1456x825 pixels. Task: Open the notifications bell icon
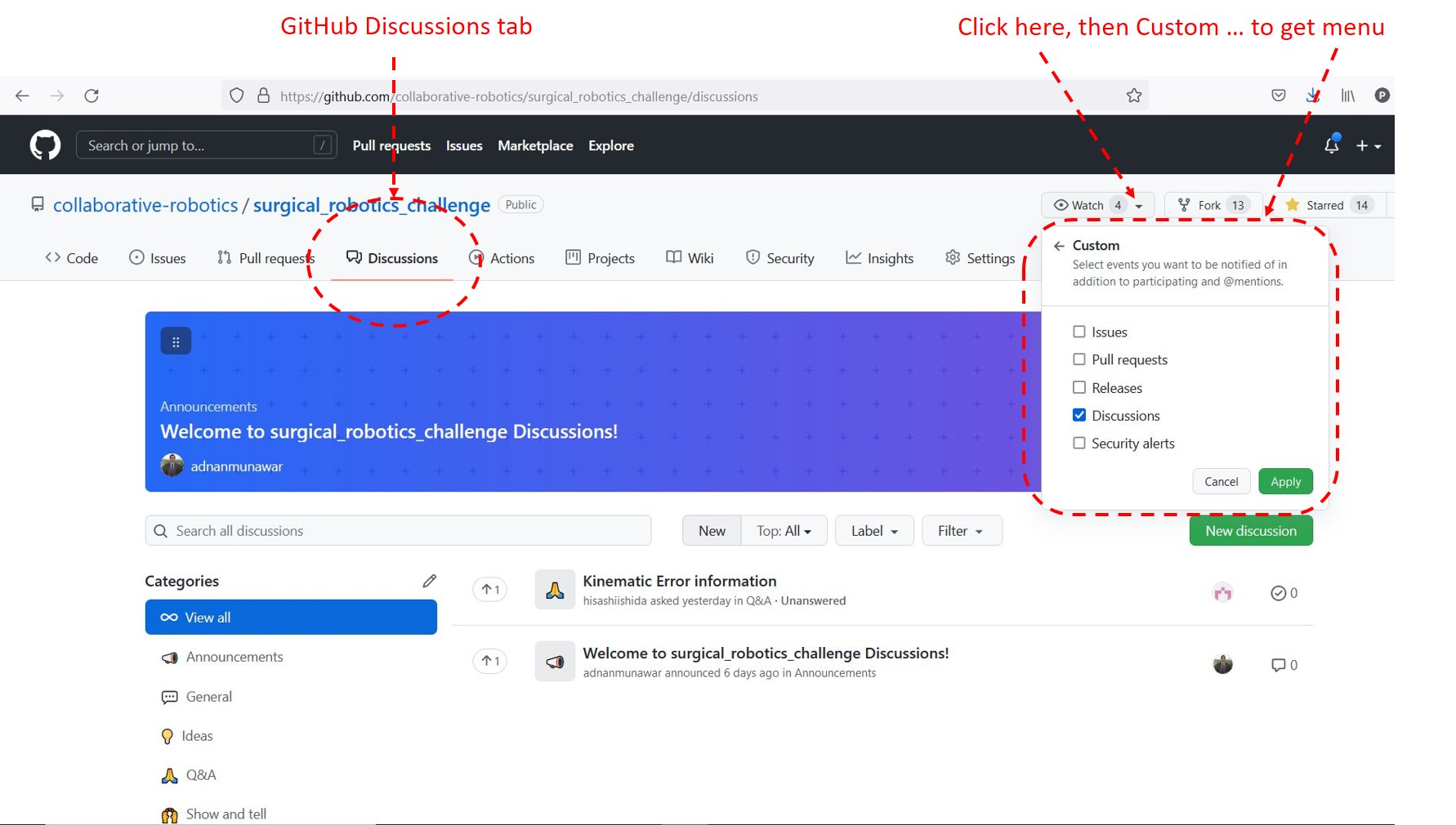(x=1331, y=145)
